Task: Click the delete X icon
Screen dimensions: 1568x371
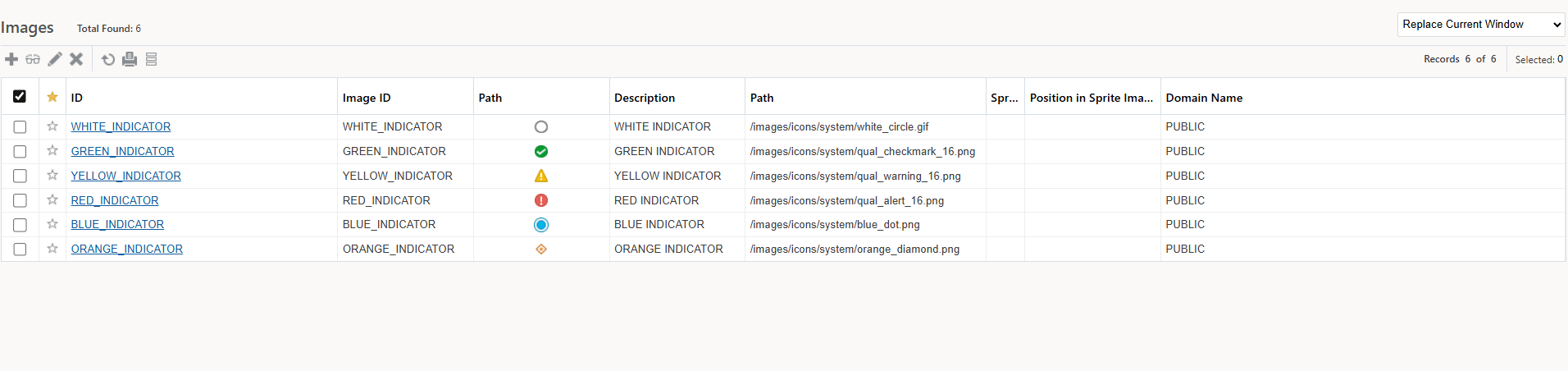Action: coord(76,59)
